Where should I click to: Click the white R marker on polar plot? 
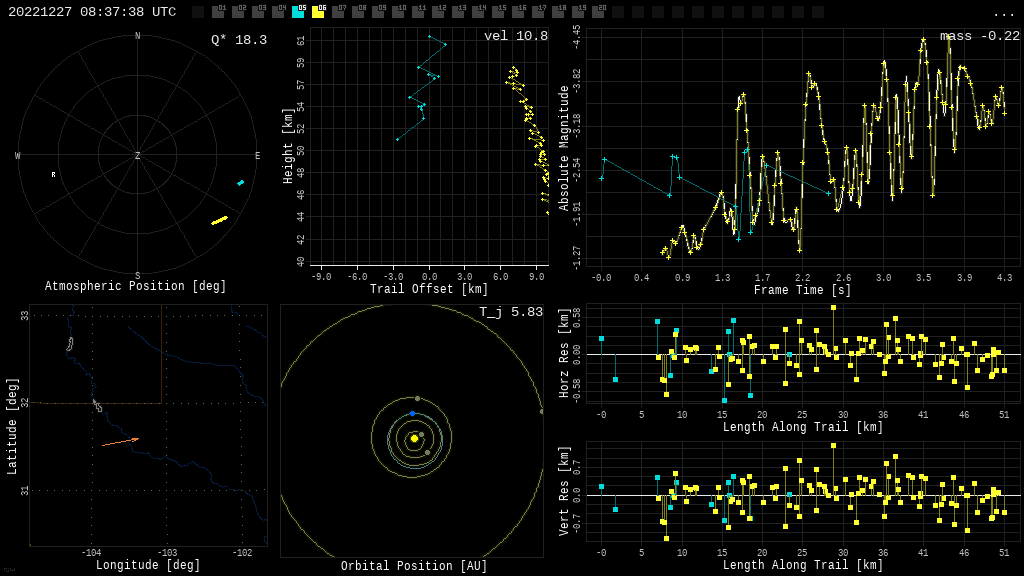tap(54, 175)
